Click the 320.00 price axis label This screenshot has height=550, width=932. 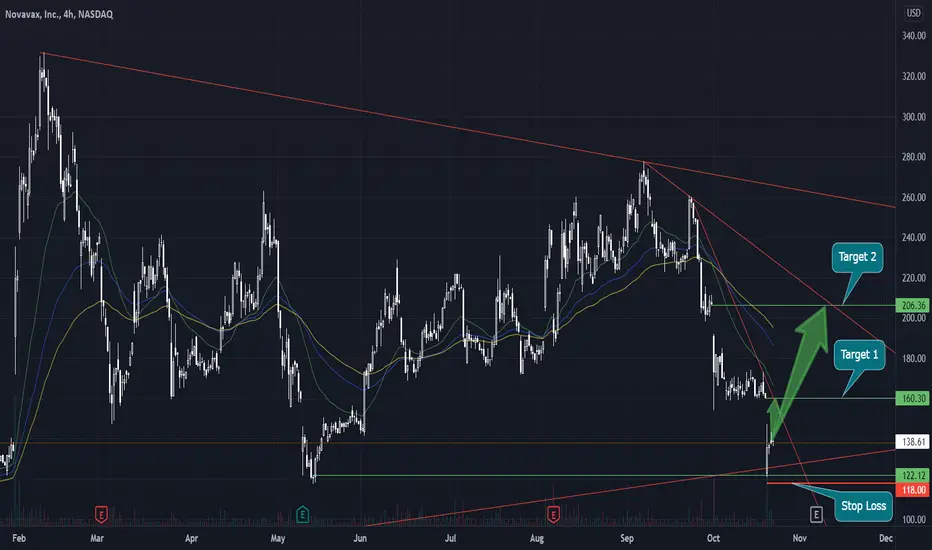coord(914,76)
